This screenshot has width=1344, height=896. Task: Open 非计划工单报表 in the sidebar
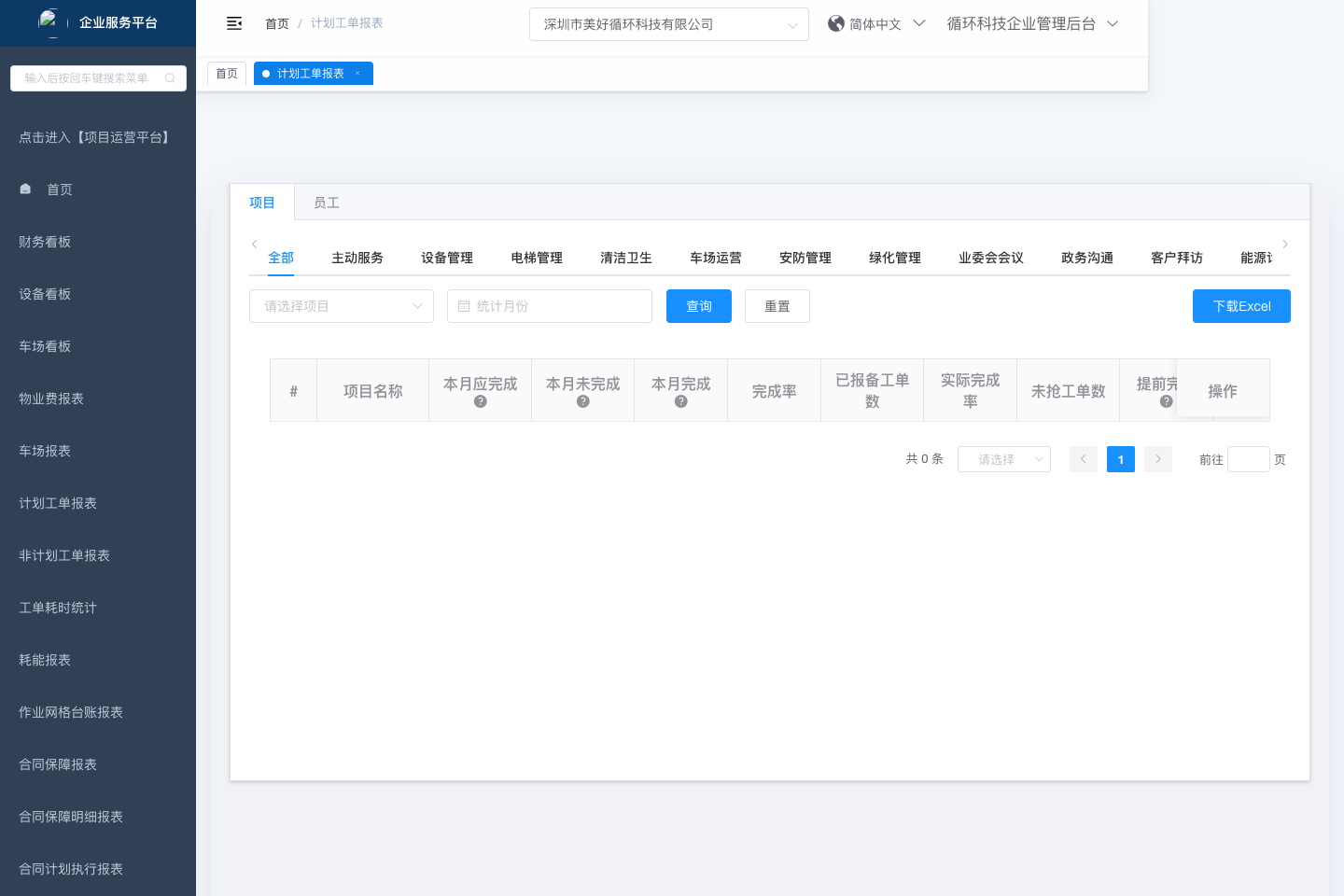coord(64,555)
